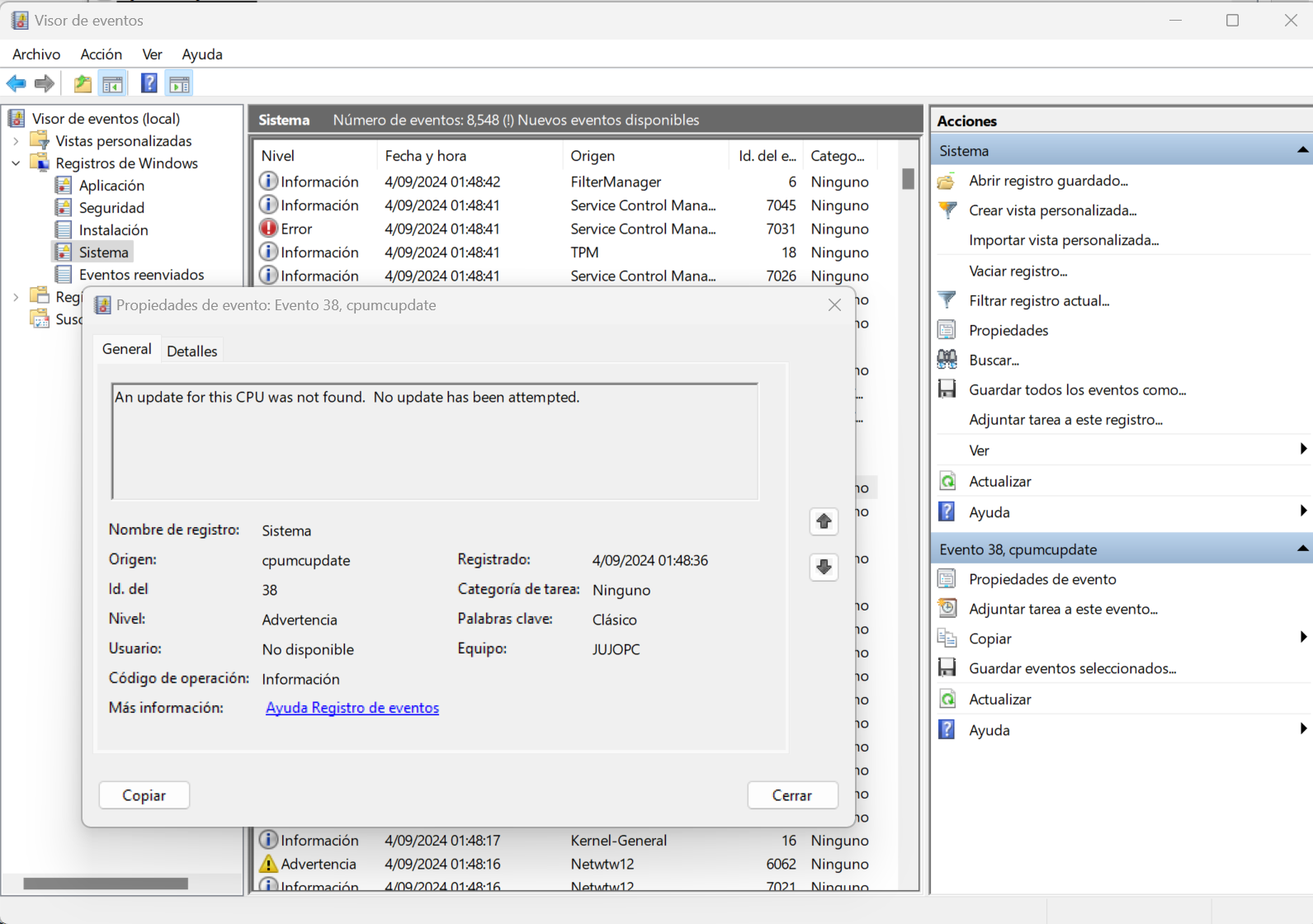Click Filtrar registro actual funnel icon

[947, 300]
